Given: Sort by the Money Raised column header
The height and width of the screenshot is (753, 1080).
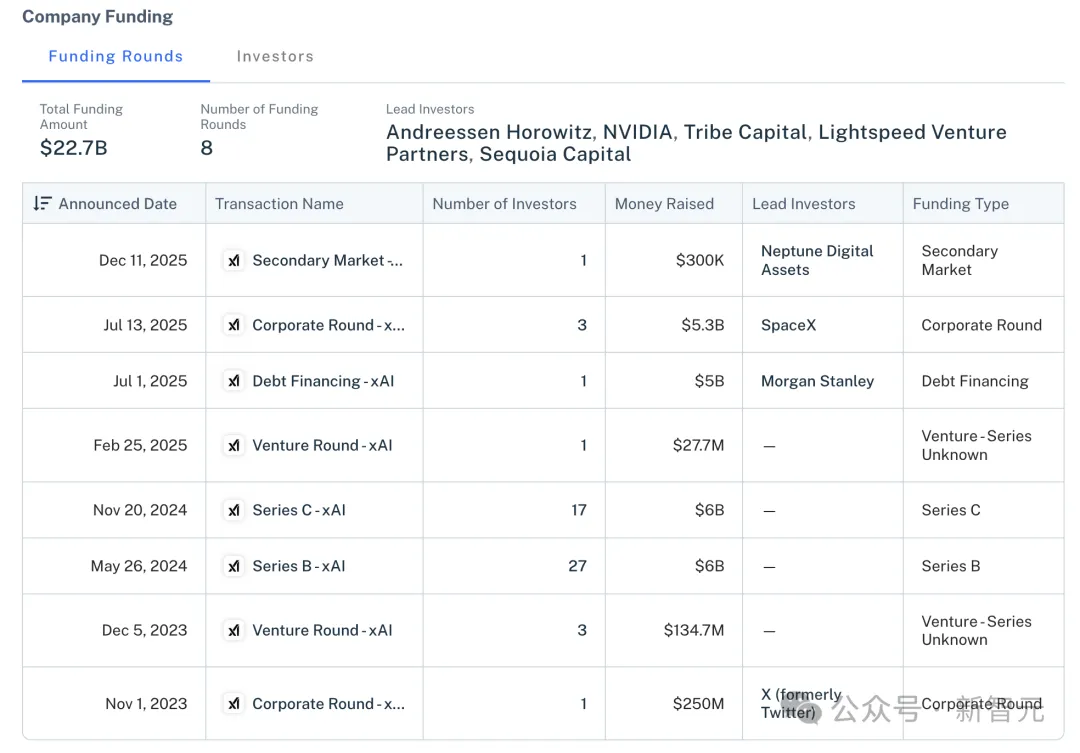Looking at the screenshot, I should coord(664,203).
